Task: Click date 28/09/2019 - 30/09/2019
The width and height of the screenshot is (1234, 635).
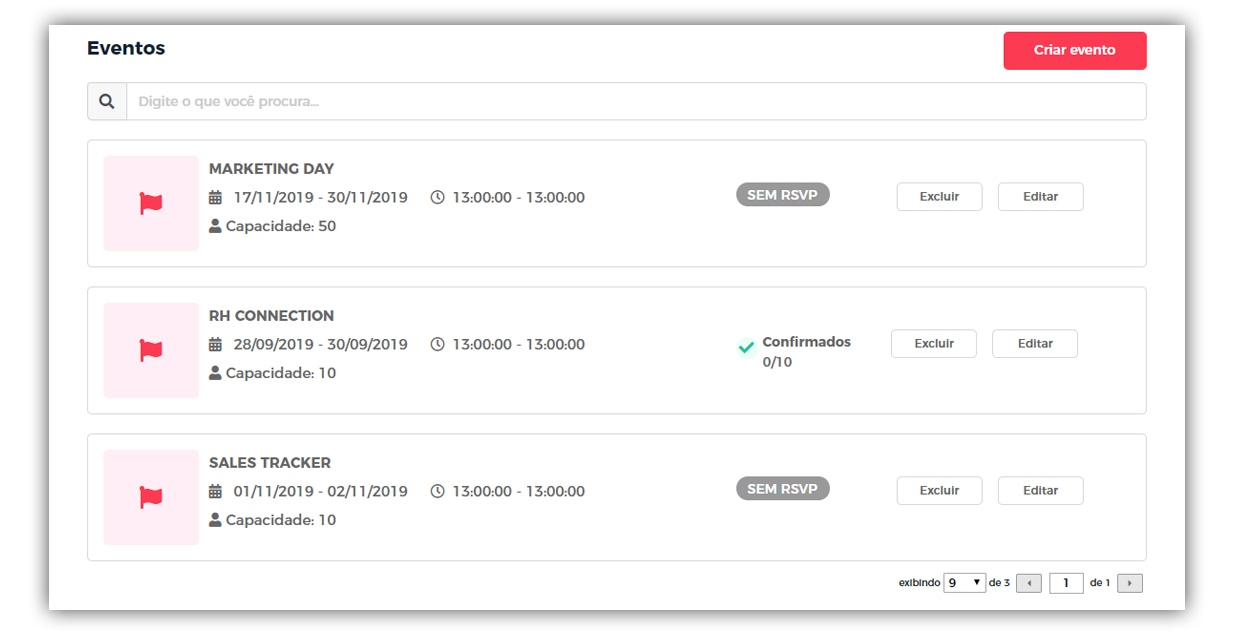Action: (321, 345)
